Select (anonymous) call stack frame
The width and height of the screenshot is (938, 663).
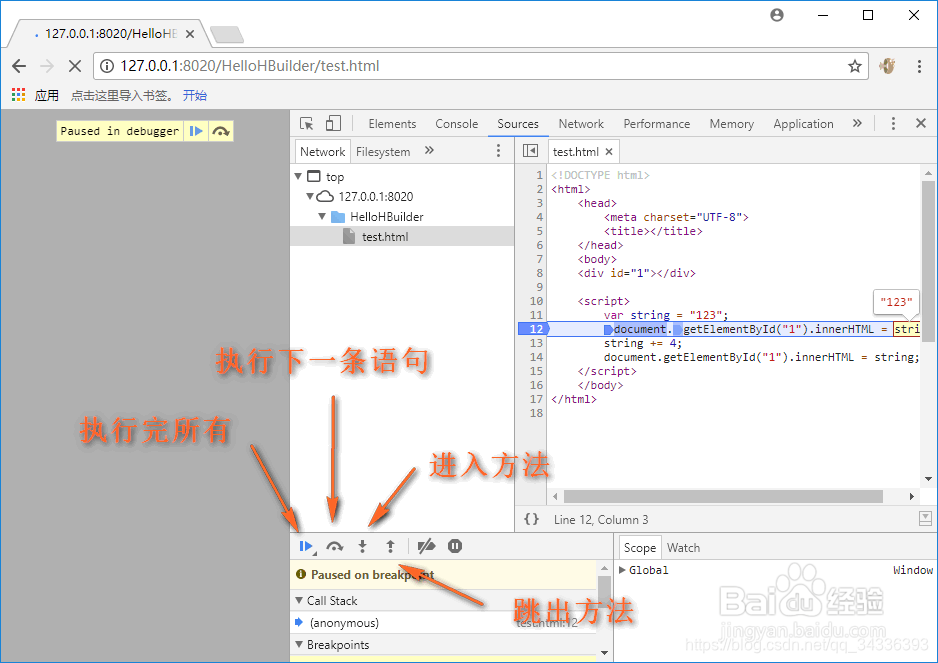[443, 622]
